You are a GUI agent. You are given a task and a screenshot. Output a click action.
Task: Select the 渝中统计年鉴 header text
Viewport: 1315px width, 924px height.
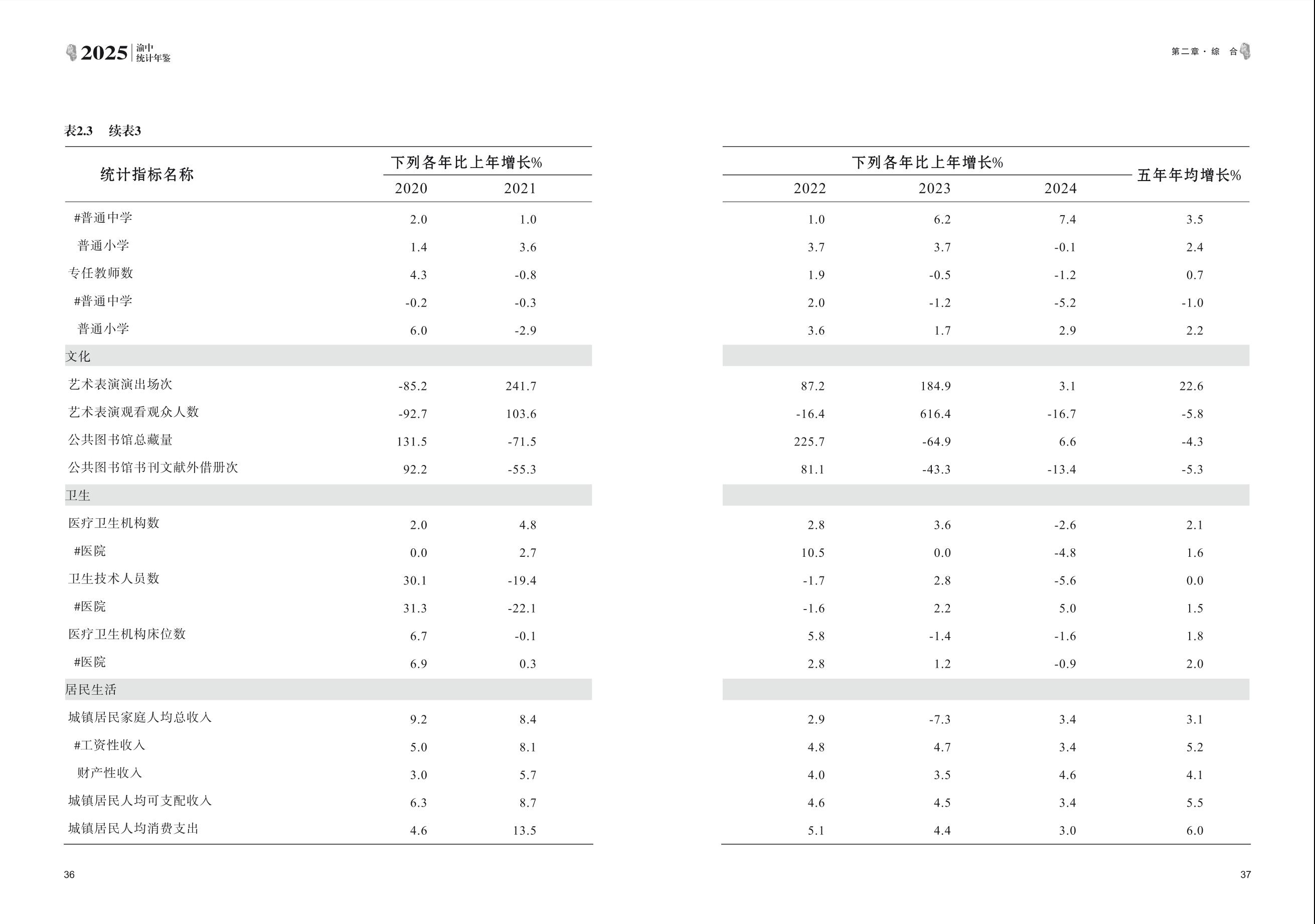tap(153, 53)
